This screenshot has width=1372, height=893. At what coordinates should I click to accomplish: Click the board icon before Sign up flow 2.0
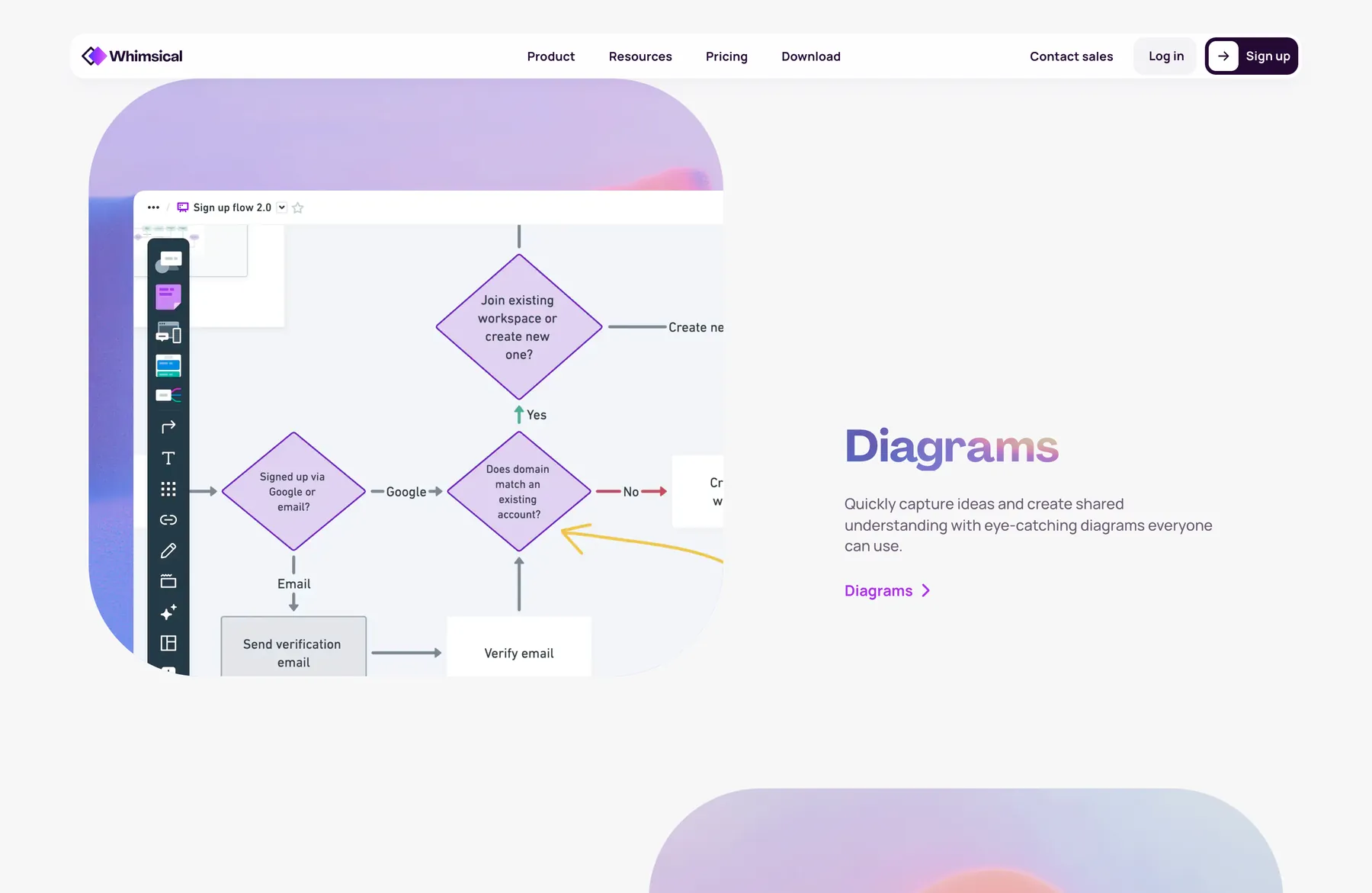click(x=183, y=207)
